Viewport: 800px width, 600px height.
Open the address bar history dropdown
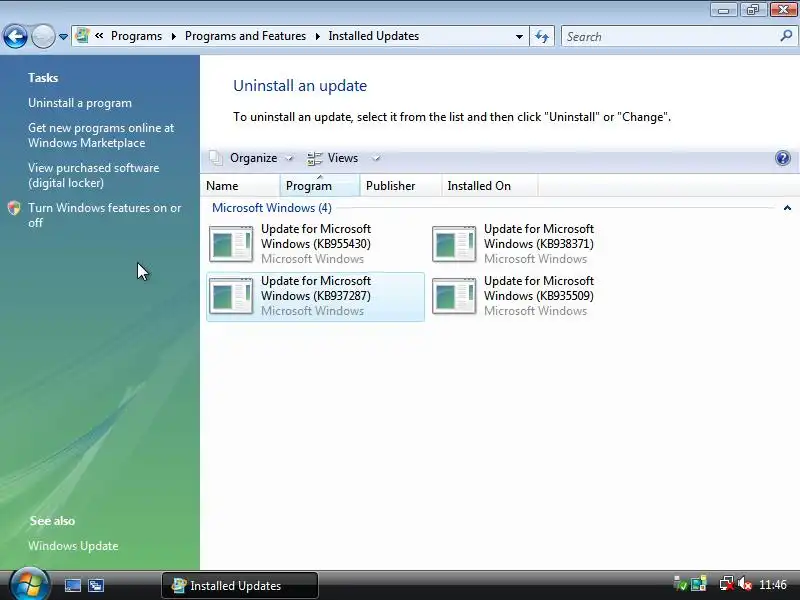point(519,37)
